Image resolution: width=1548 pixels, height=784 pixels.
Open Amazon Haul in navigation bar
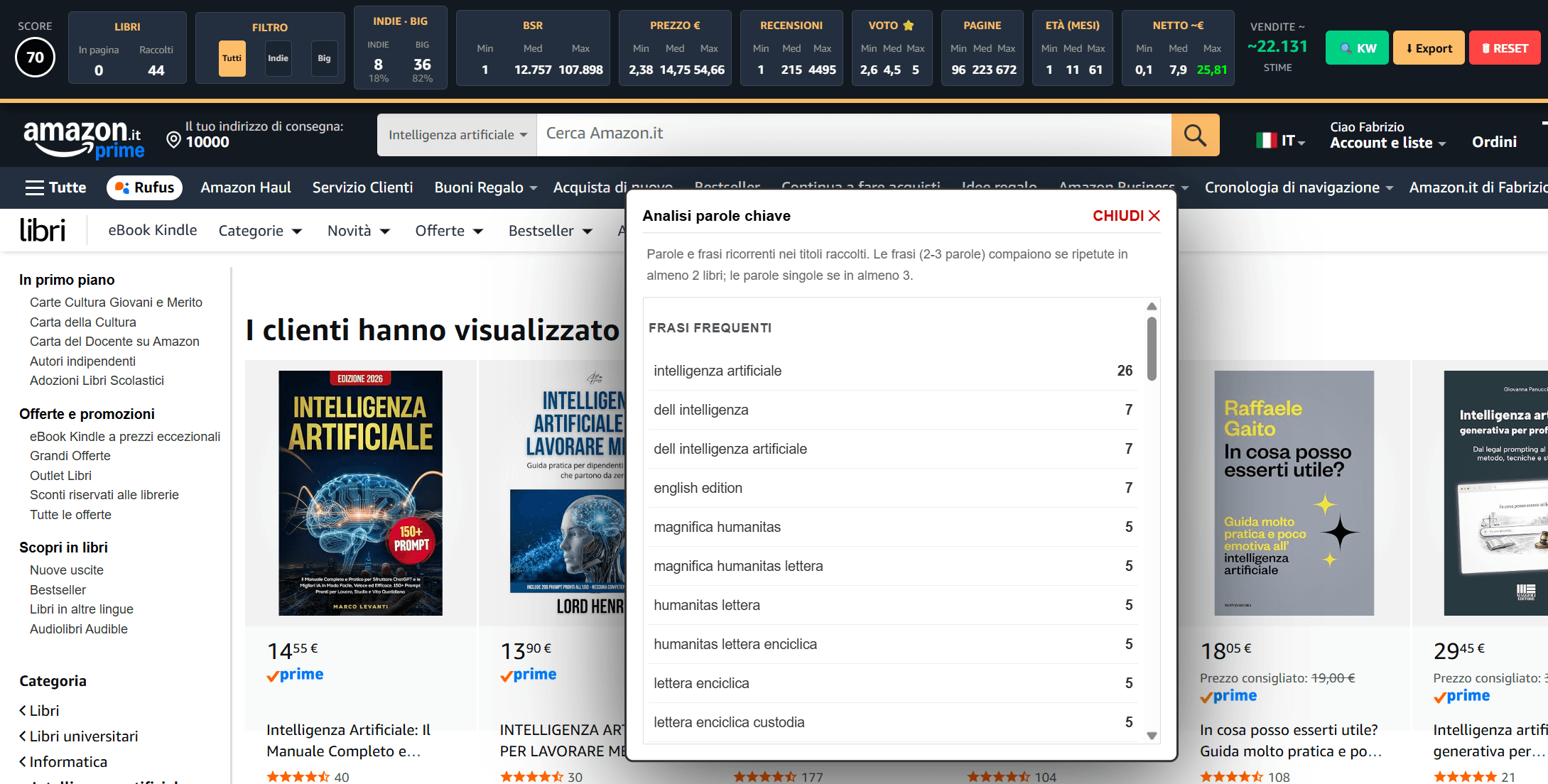coord(246,187)
